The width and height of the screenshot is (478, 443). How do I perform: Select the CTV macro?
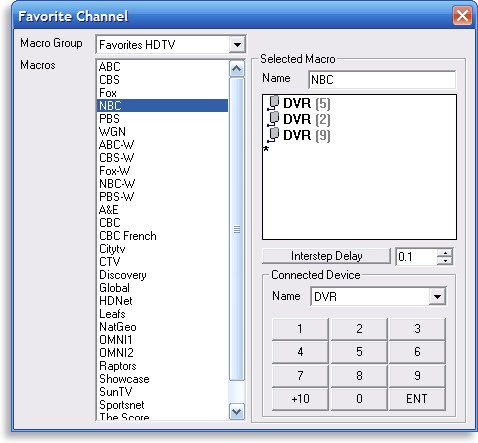(162, 262)
